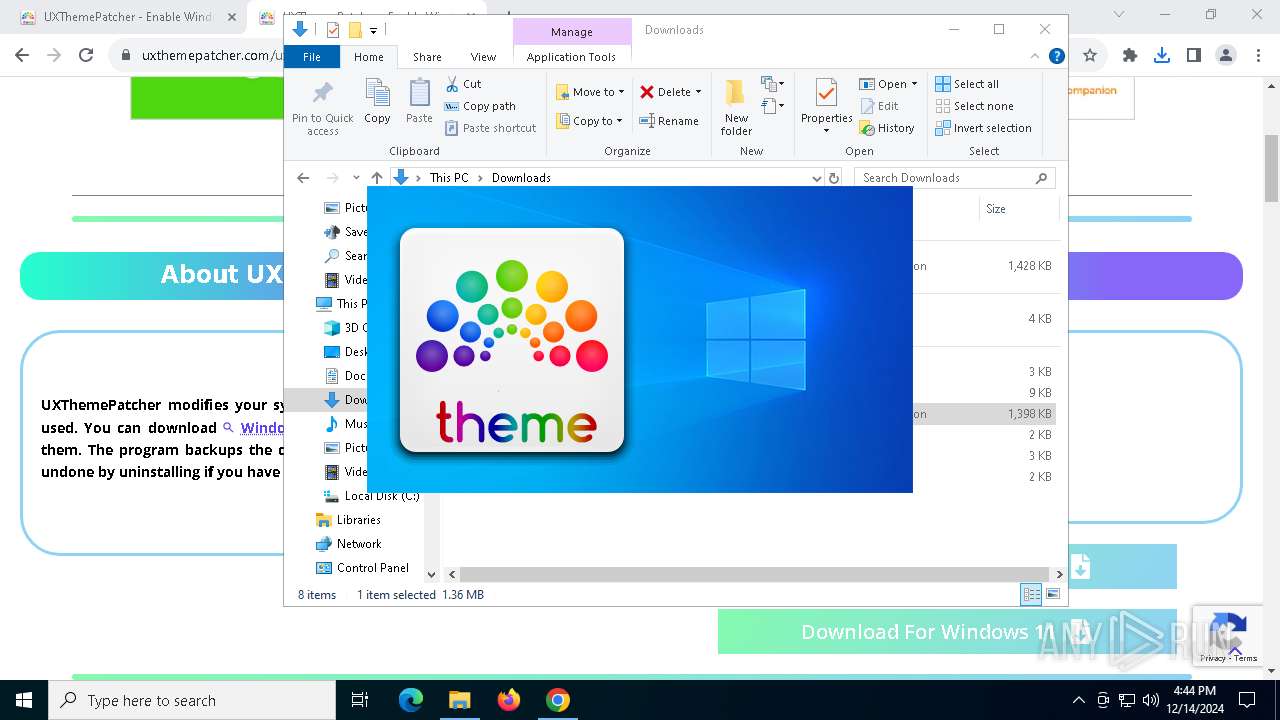Image resolution: width=1280 pixels, height=720 pixels.
Task: Switch to the View ribbon tab
Action: [483, 57]
